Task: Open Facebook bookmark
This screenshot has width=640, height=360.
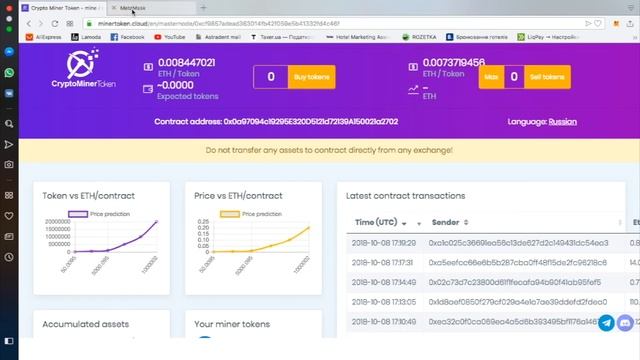Action: 128,37
